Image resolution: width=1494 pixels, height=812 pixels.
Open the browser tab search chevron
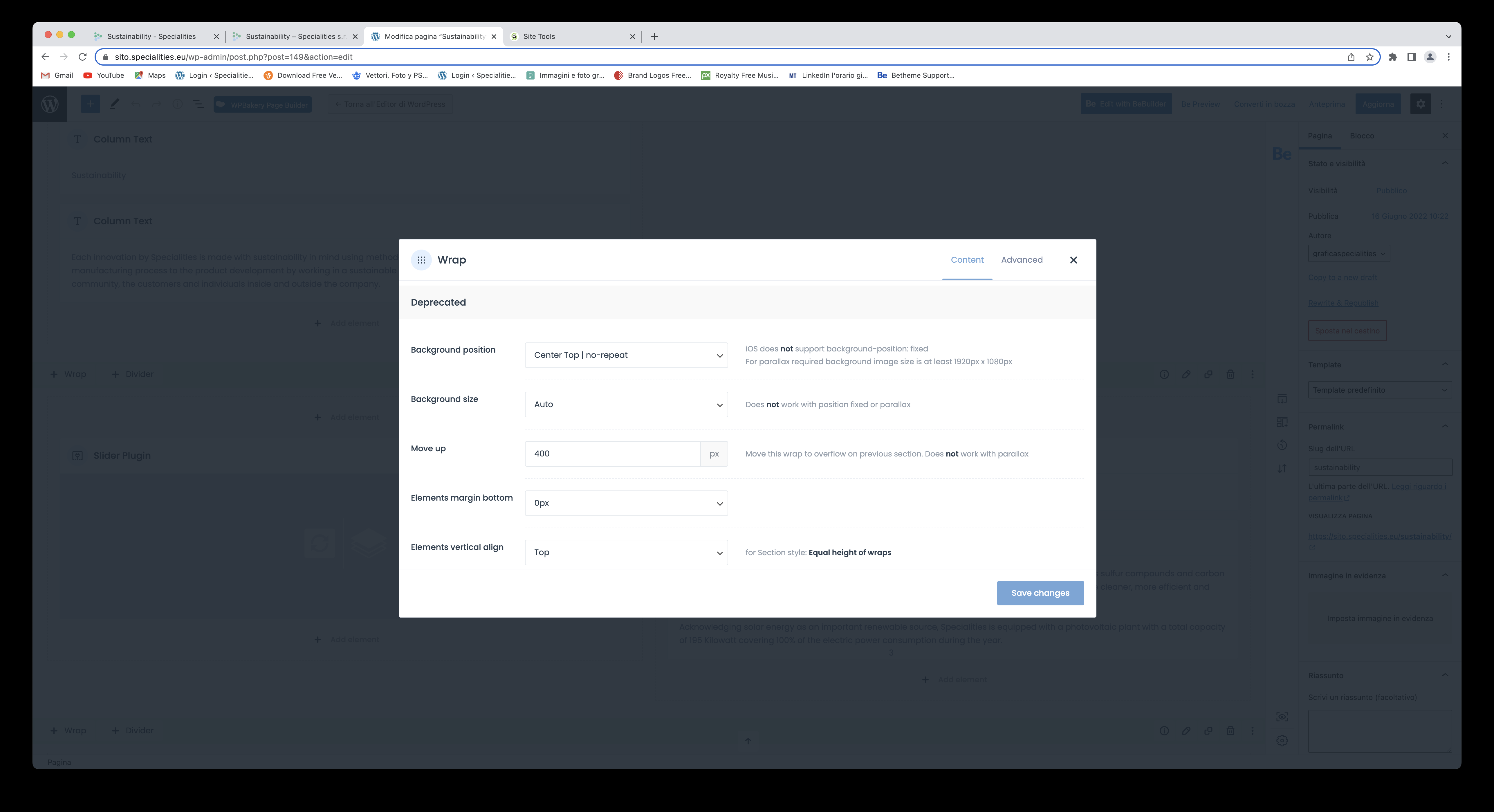pos(1448,37)
